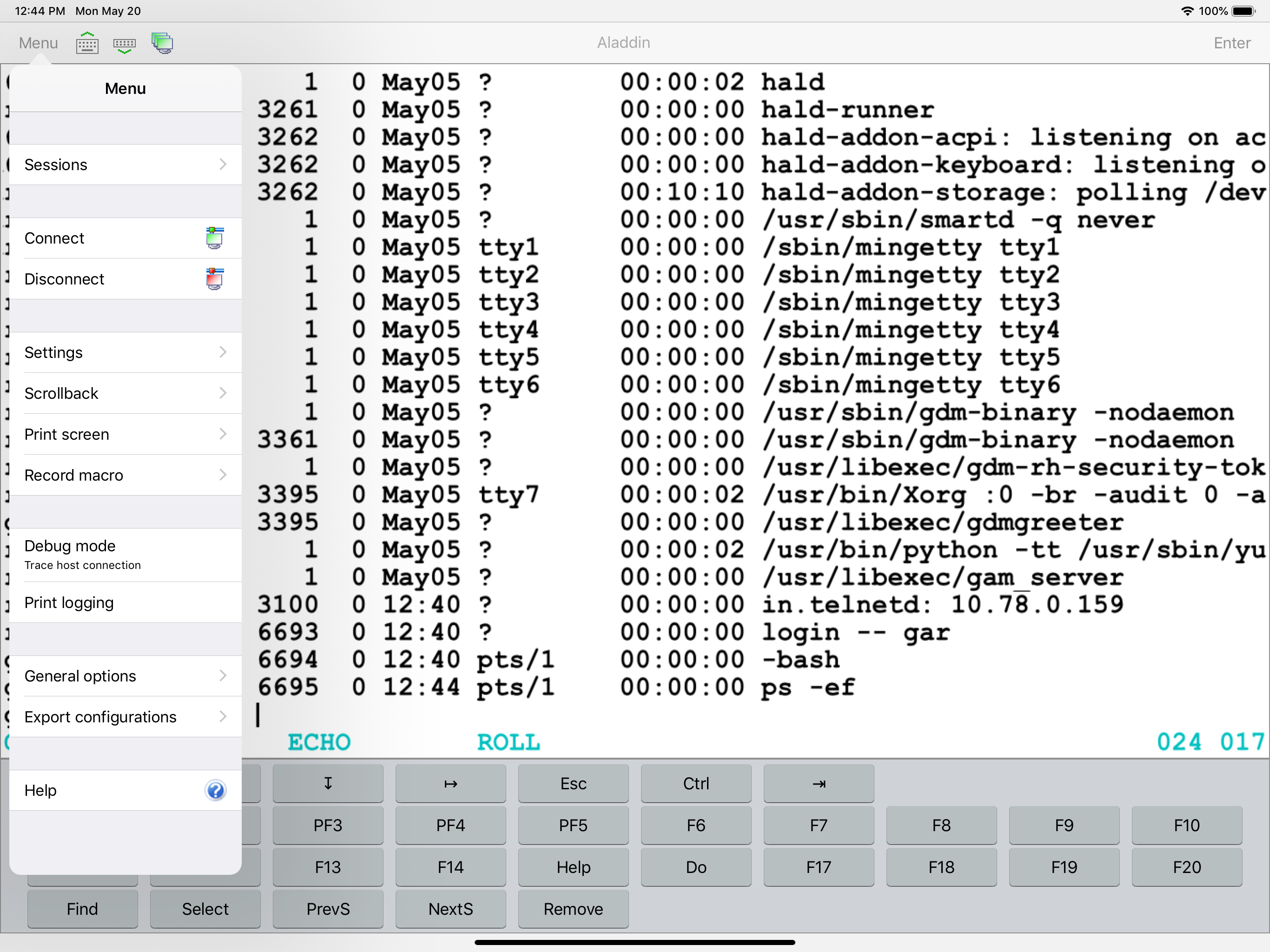Screen dimensions: 1270x952
Task: Tap the Help question mark icon
Action: [215, 790]
